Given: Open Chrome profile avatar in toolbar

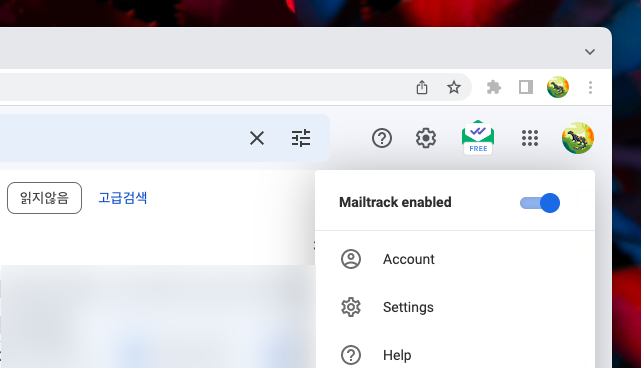Looking at the screenshot, I should click(x=558, y=87).
